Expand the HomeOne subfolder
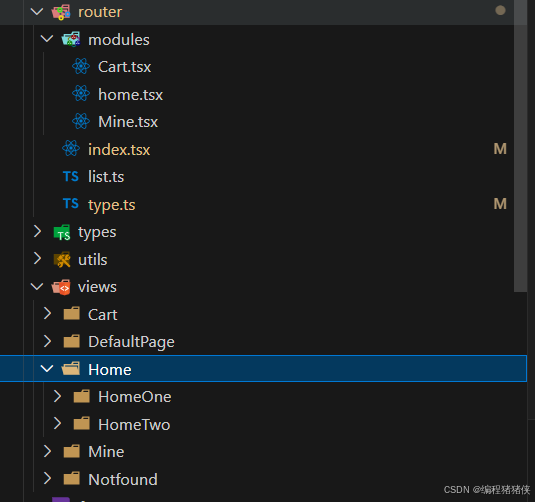Image resolution: width=535 pixels, height=502 pixels. (x=57, y=396)
